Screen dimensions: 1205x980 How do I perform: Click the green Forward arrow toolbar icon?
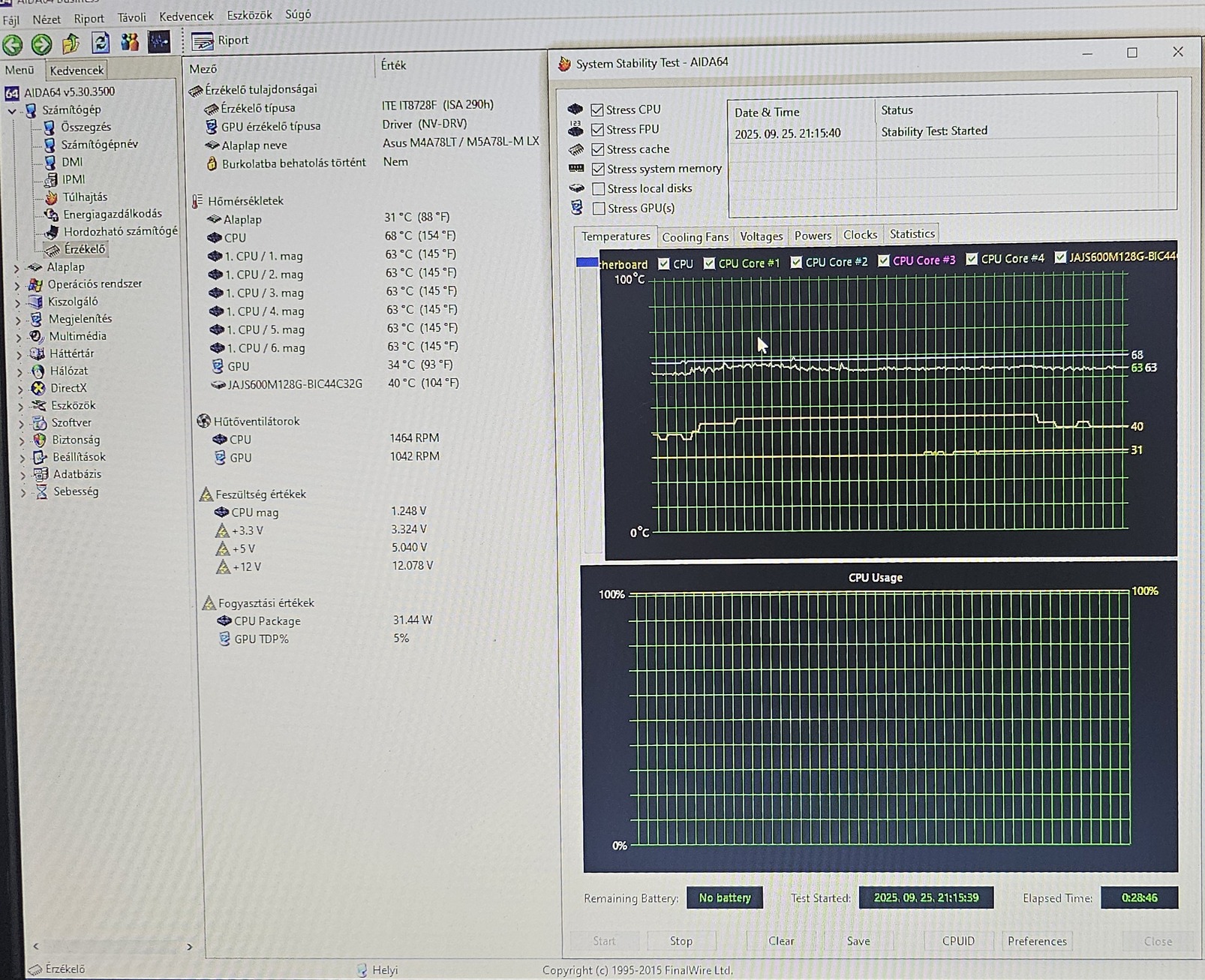click(42, 44)
